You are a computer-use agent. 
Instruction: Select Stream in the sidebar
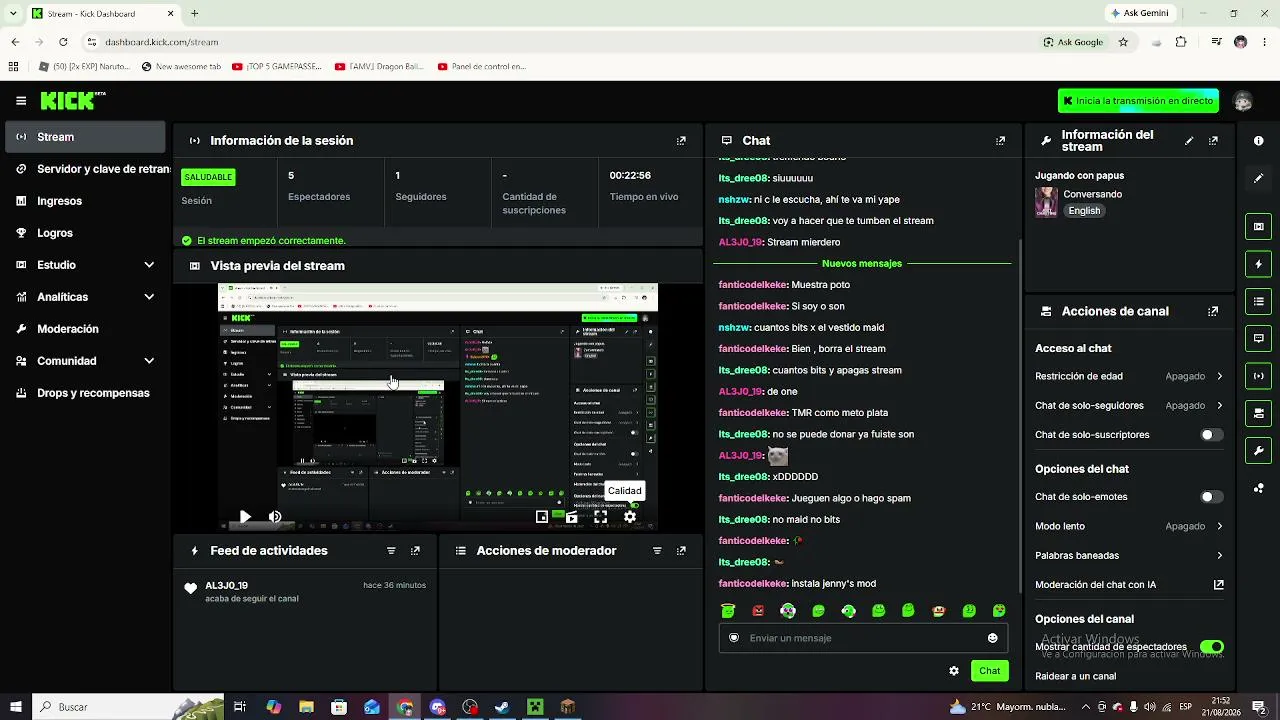point(85,137)
